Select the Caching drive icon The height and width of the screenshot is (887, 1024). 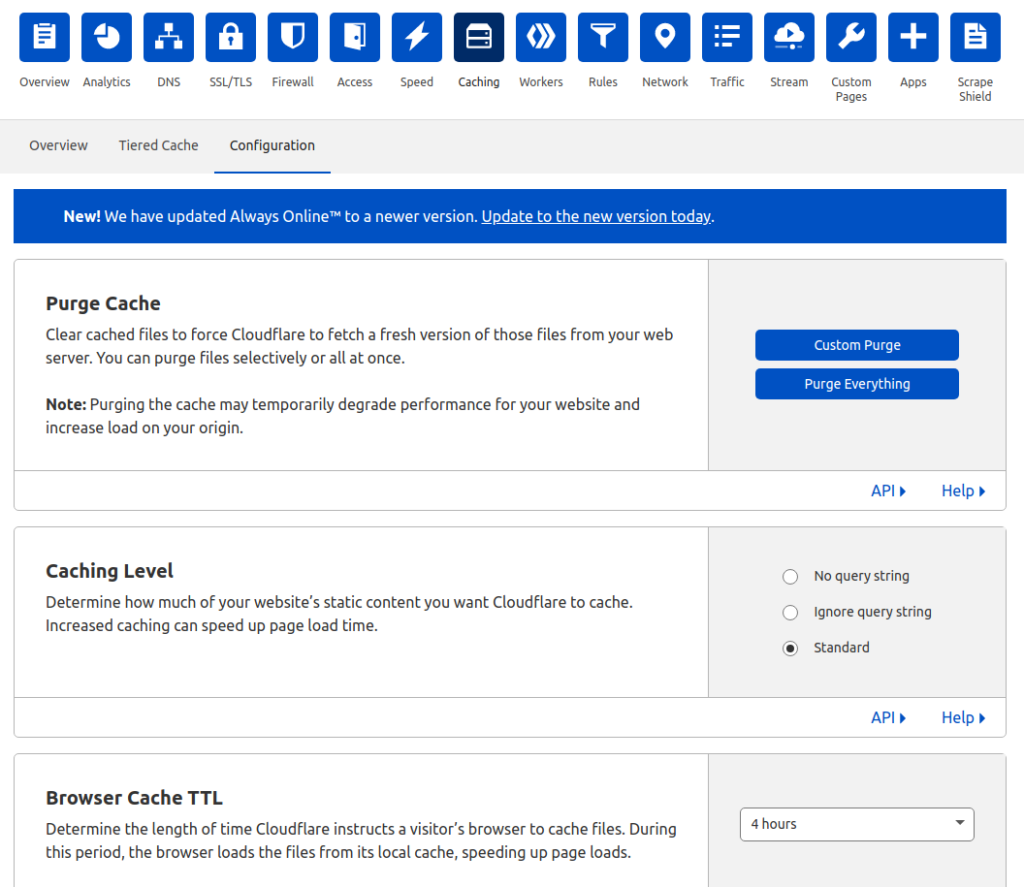click(x=479, y=37)
